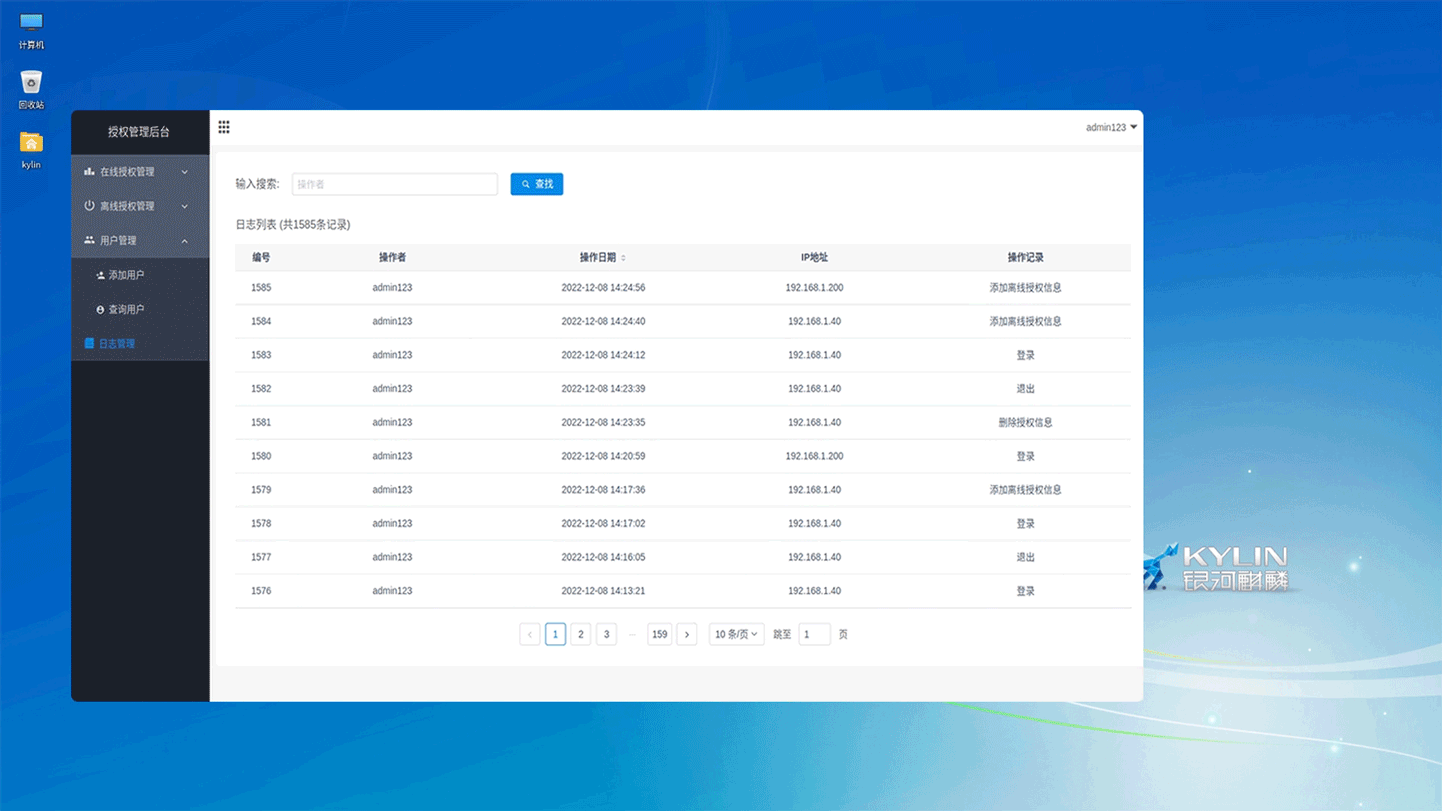1442x811 pixels.
Task: Click IP 192.168.1.200 in row 1585
Action: click(x=814, y=288)
